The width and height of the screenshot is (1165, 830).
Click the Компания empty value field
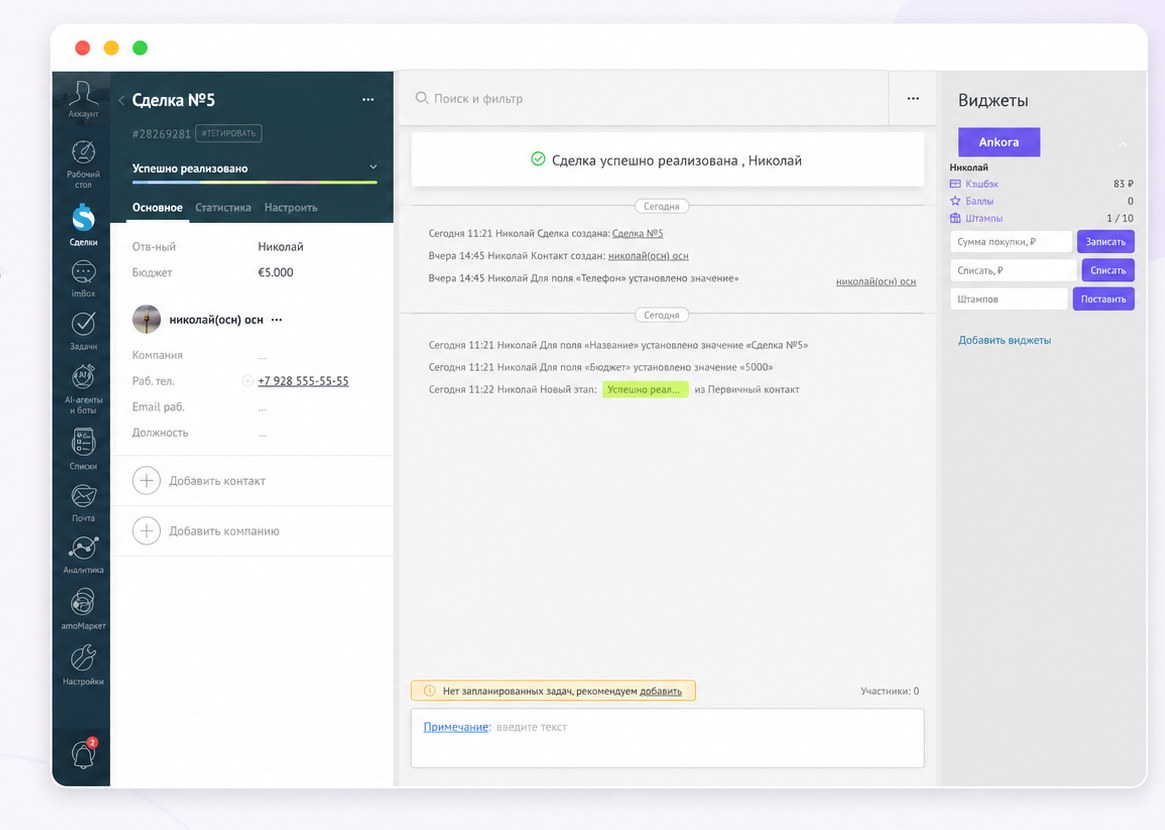pyautogui.click(x=262, y=356)
